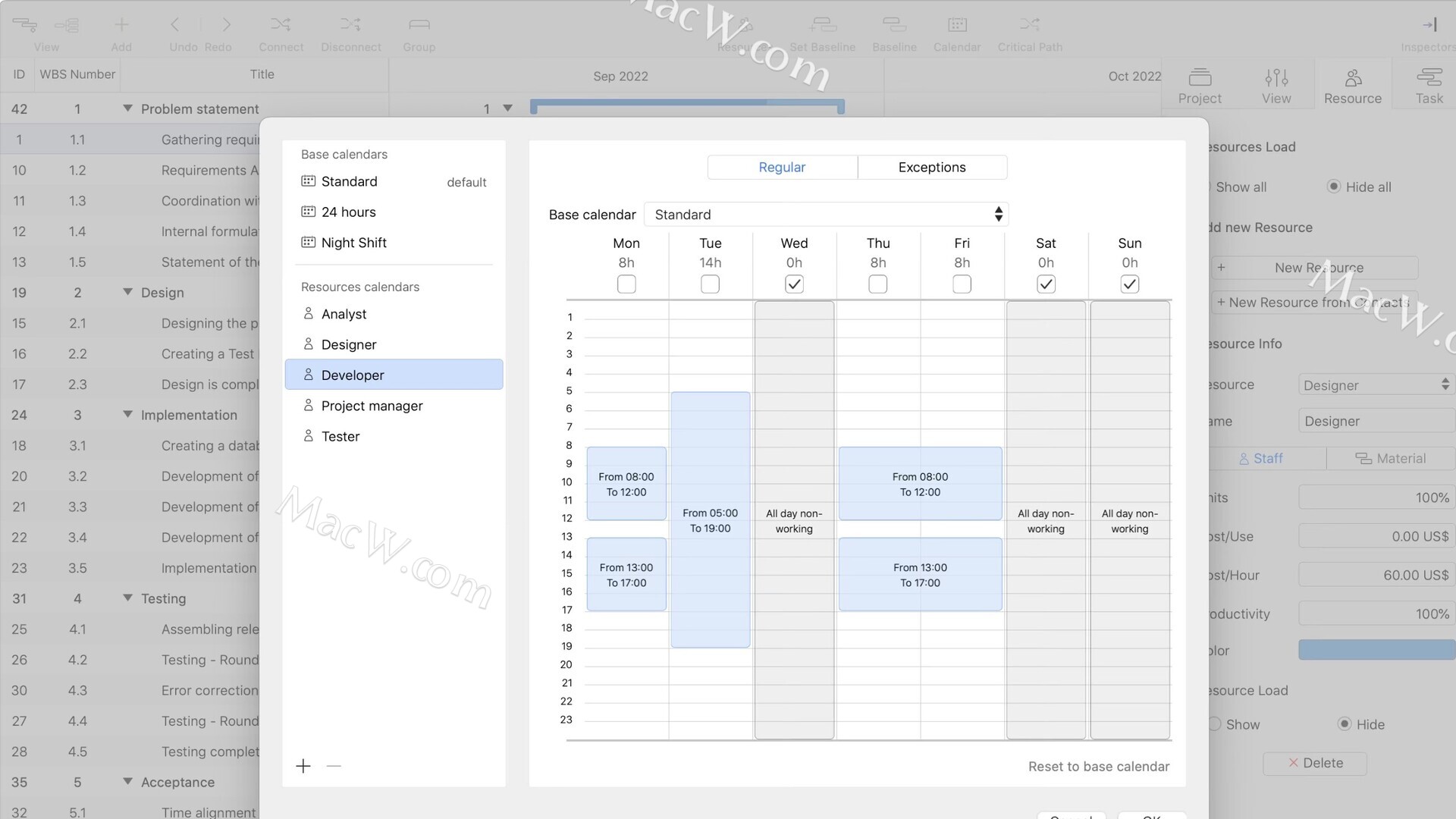The width and height of the screenshot is (1456, 819).
Task: Uncheck the Wednesday non-working checkbox
Action: 794,284
